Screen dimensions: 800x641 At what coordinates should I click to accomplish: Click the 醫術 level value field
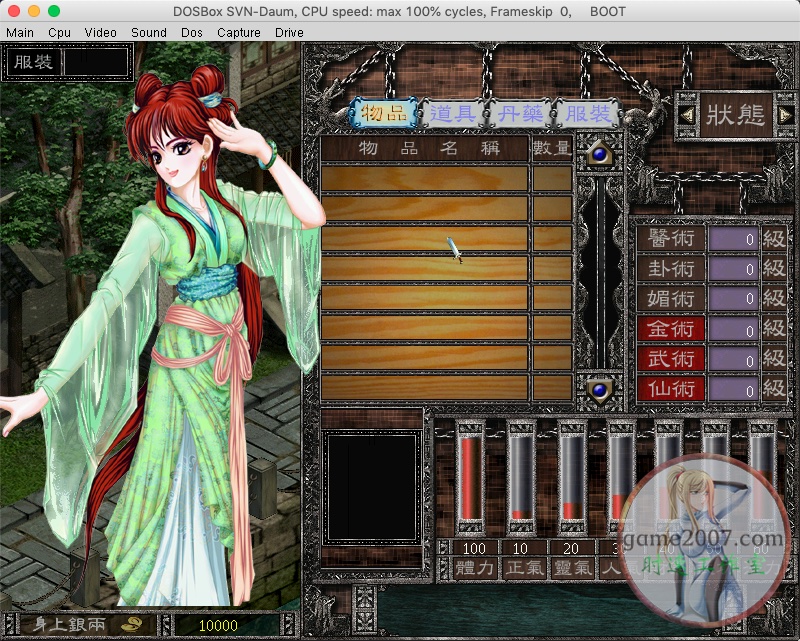tap(733, 239)
